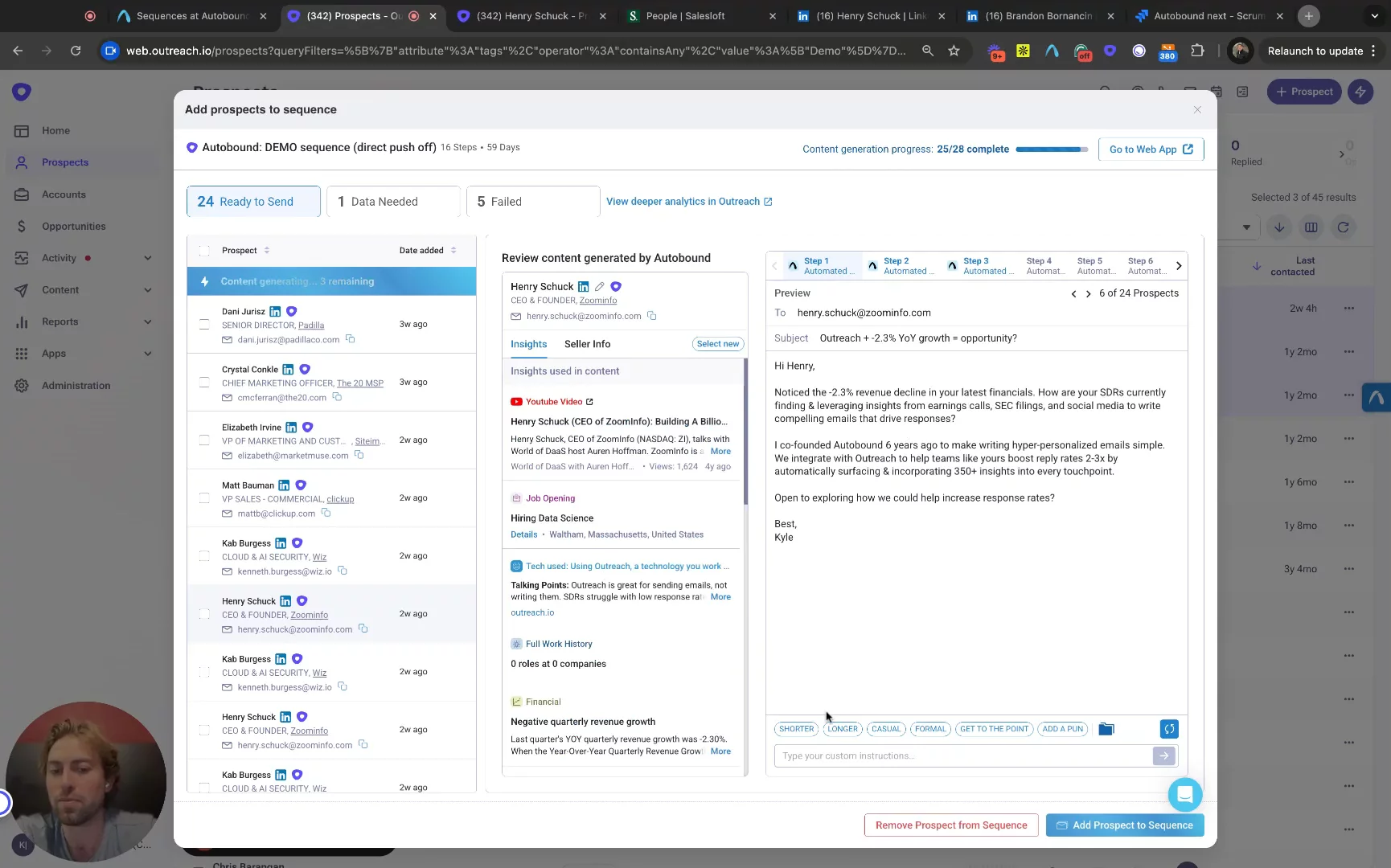Expand the Activity sidebar menu
Viewport: 1391px width, 868px height.
(148, 258)
